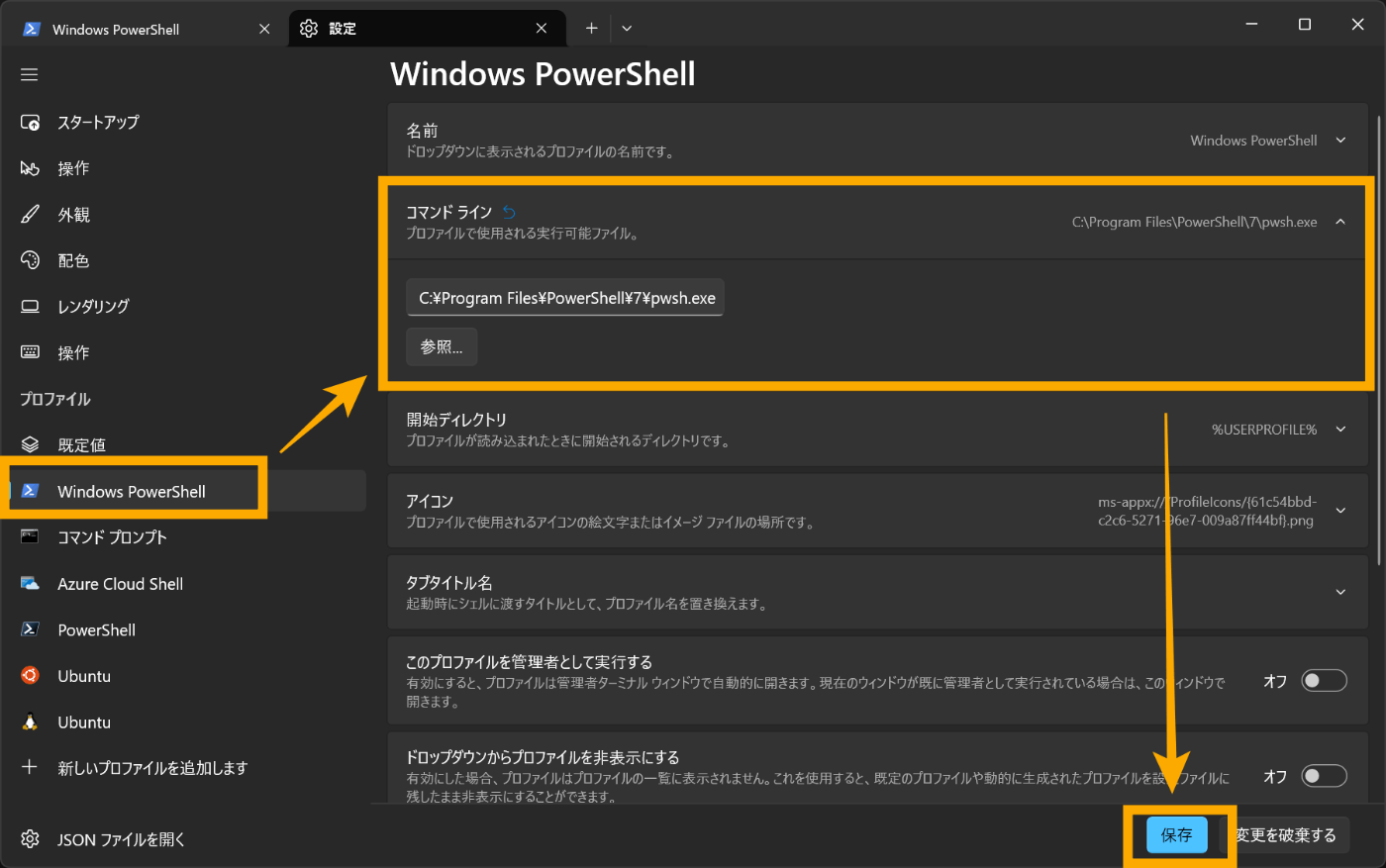This screenshot has height=868, width=1386.
Task: Open a new tab with plus button
Action: [591, 29]
